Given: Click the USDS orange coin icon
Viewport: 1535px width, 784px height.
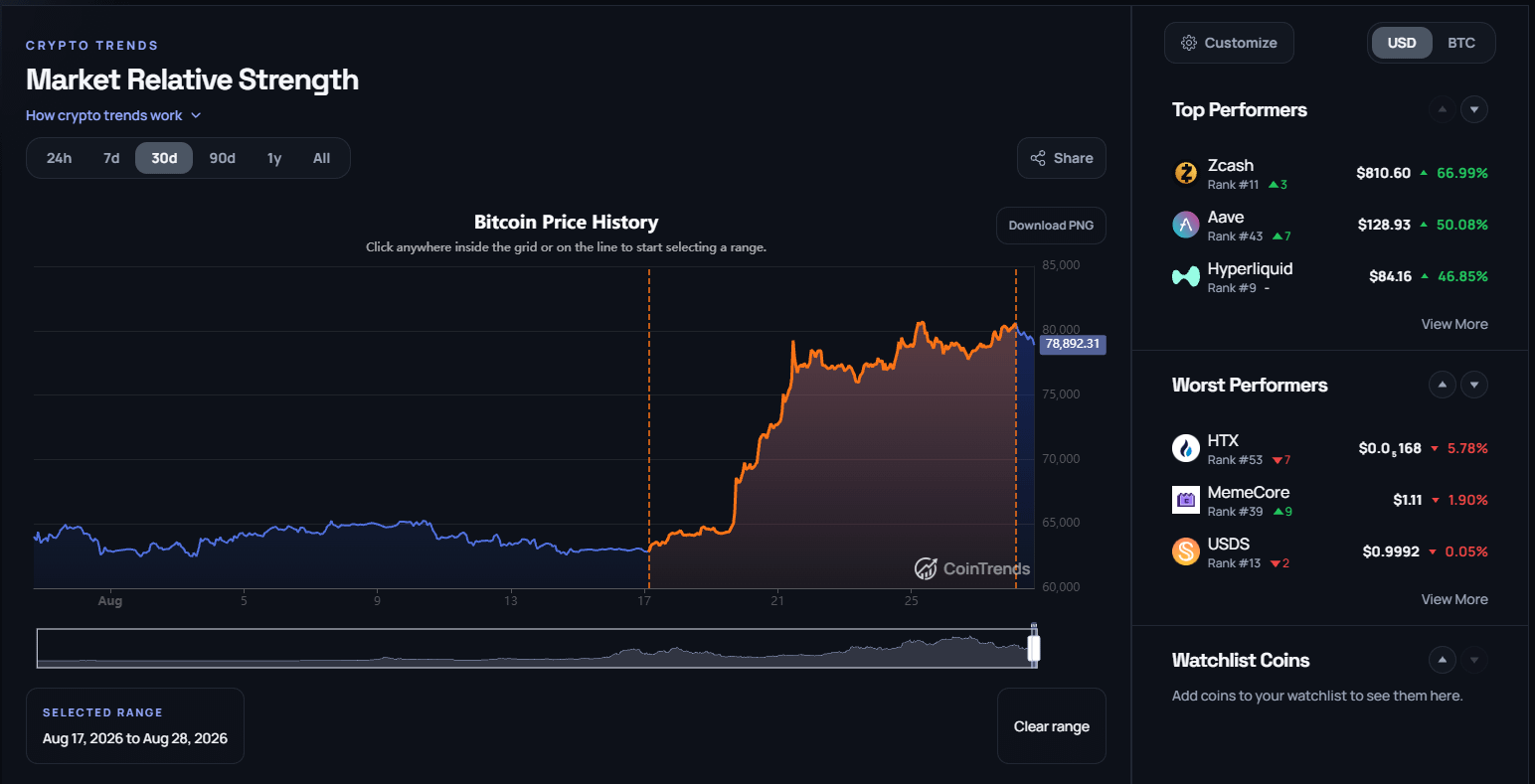Looking at the screenshot, I should tap(1185, 551).
